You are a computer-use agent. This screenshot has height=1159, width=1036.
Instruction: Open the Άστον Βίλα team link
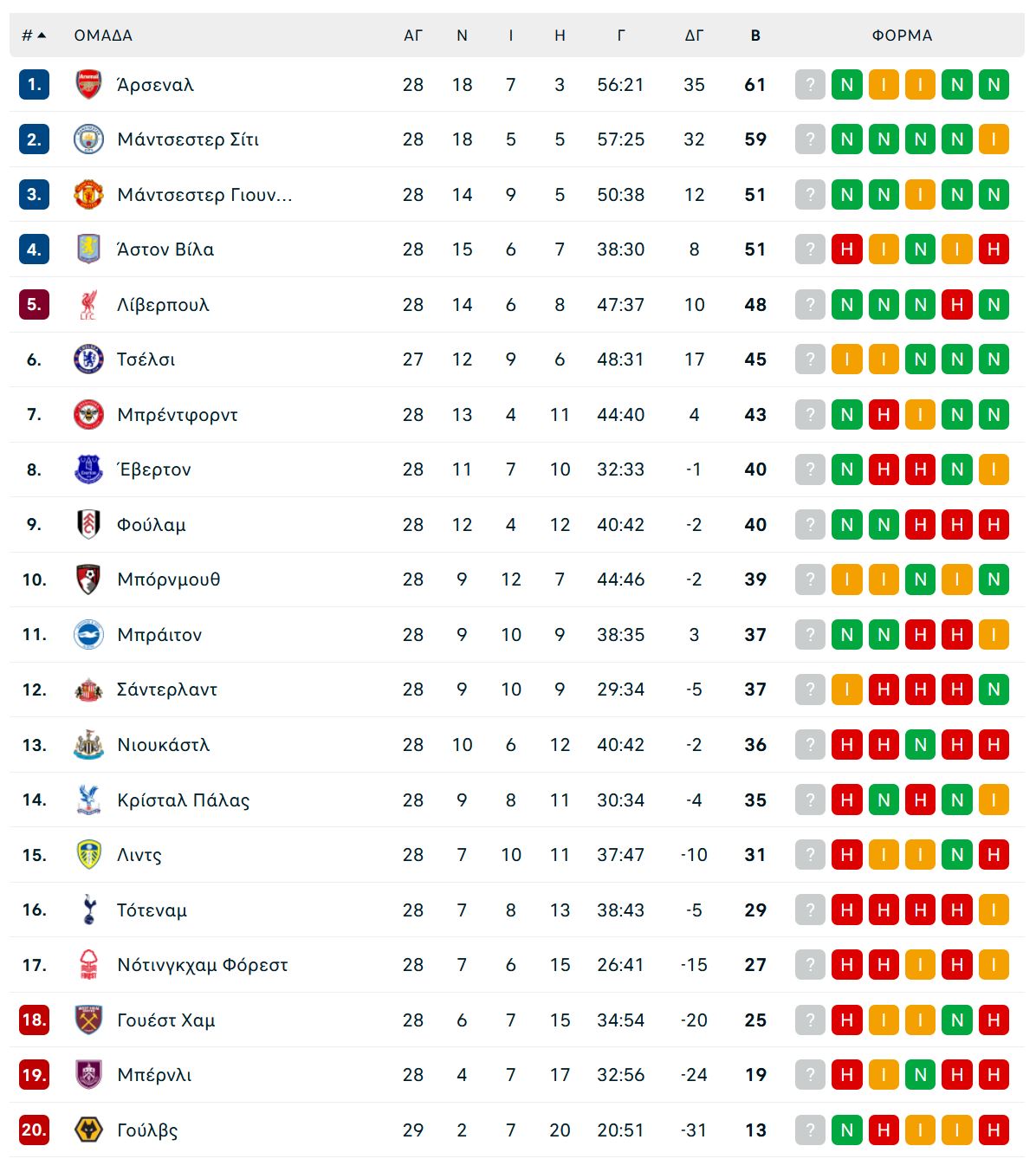pos(165,249)
